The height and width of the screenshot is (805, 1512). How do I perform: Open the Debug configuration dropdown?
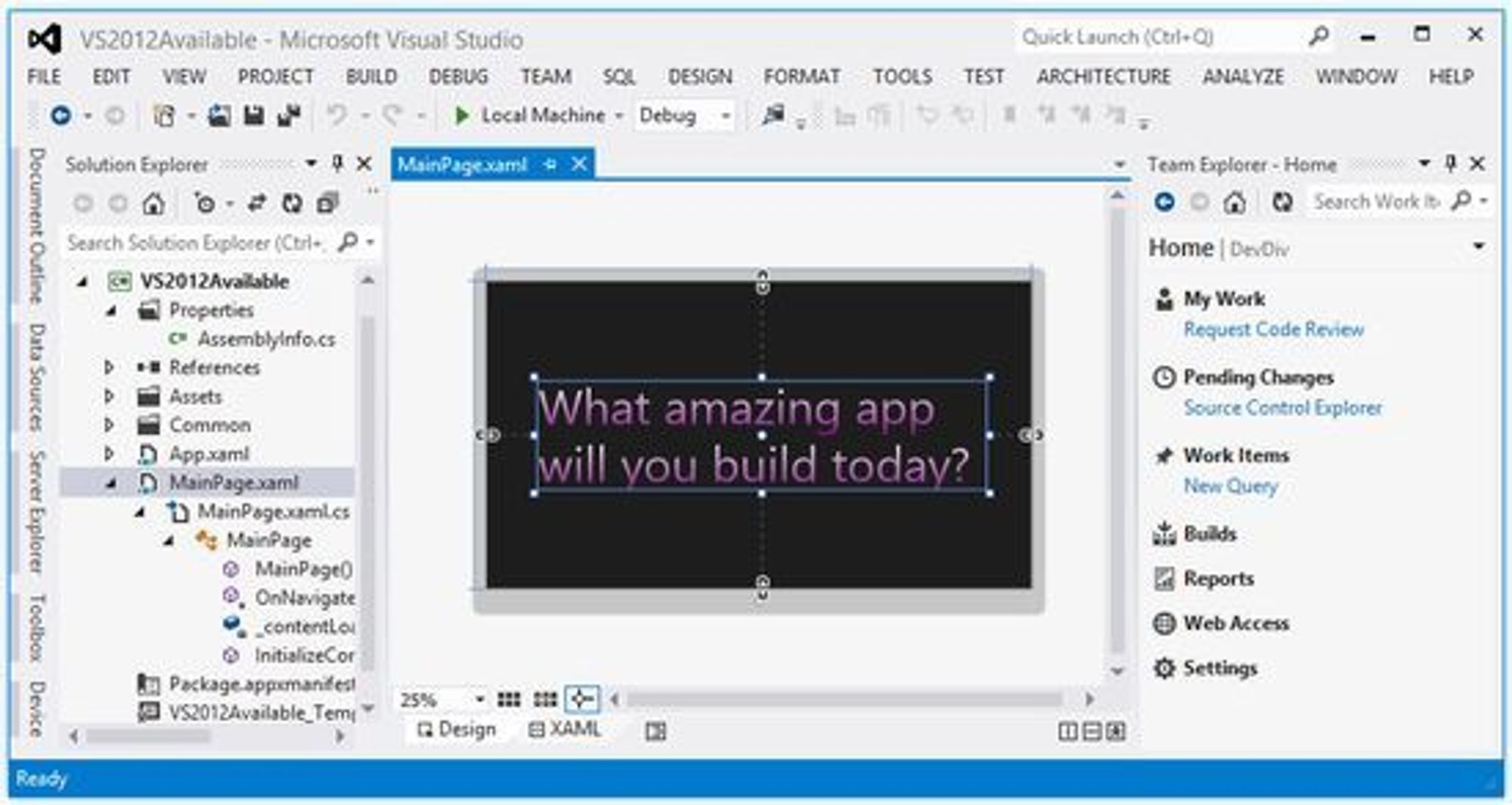[x=725, y=116]
